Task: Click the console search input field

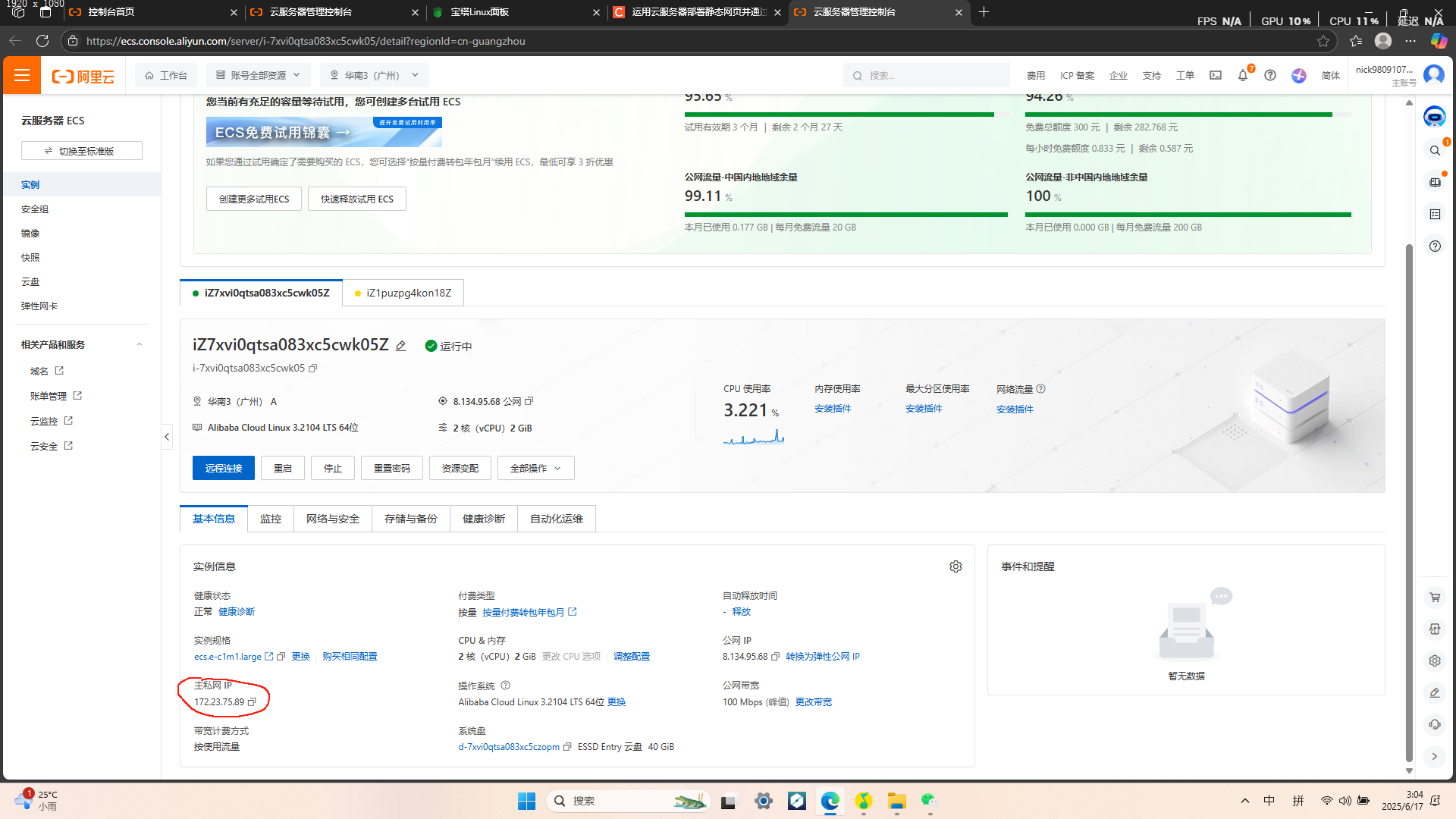Action: pos(927,75)
